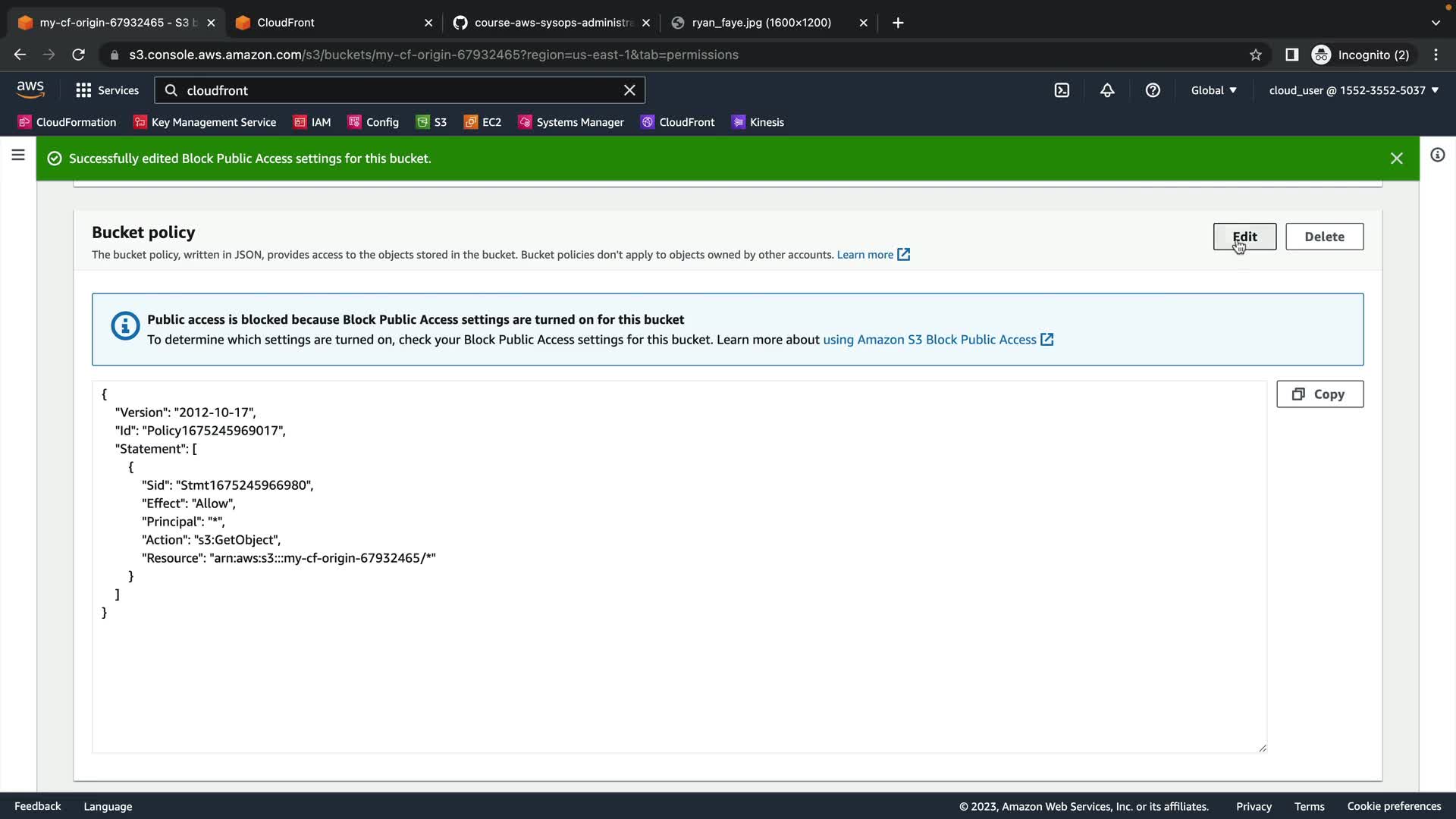Click the Edit bucket policy button
Viewport: 1456px width, 819px height.
click(x=1244, y=237)
